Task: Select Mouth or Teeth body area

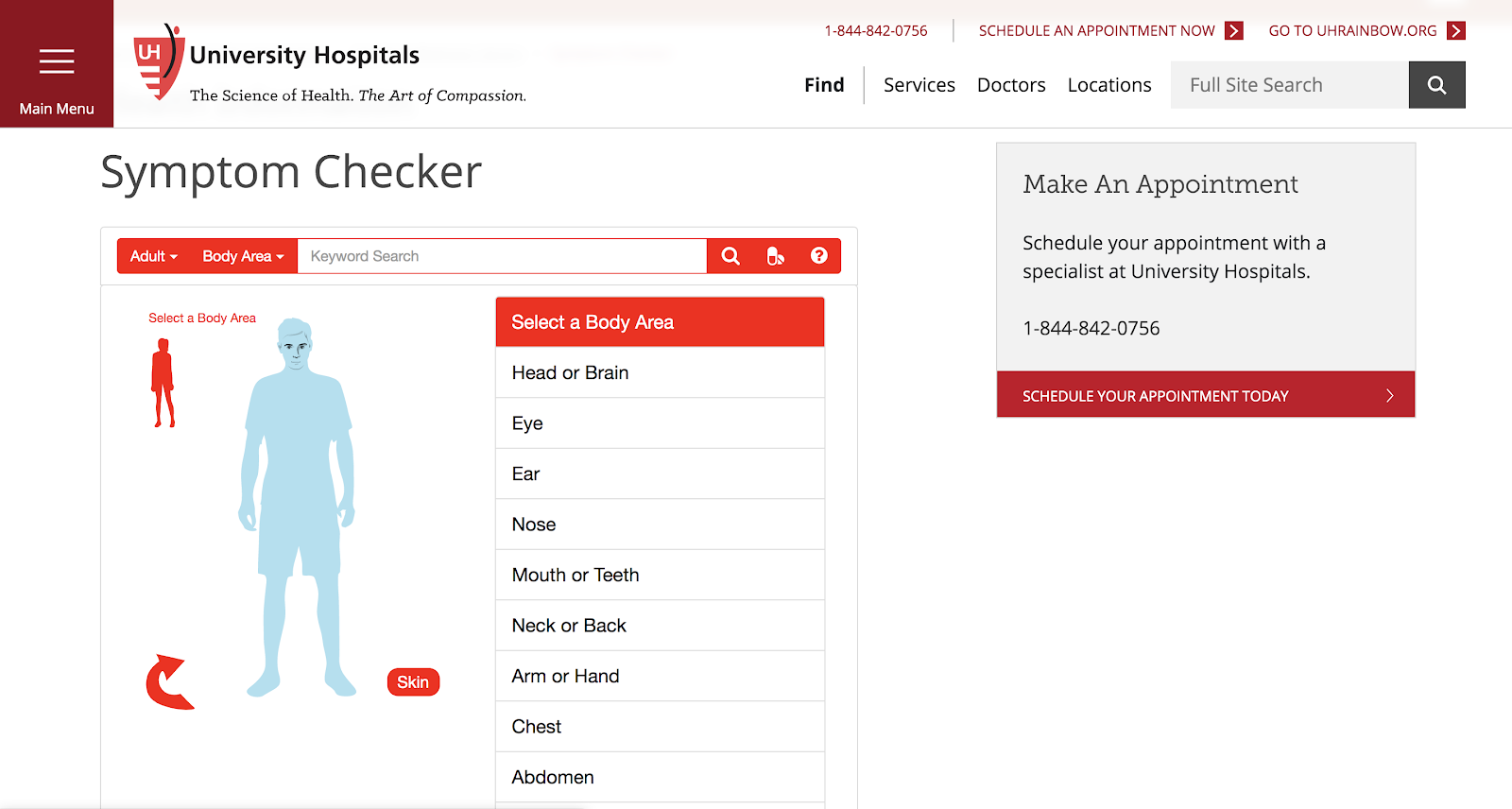Action: (x=660, y=575)
